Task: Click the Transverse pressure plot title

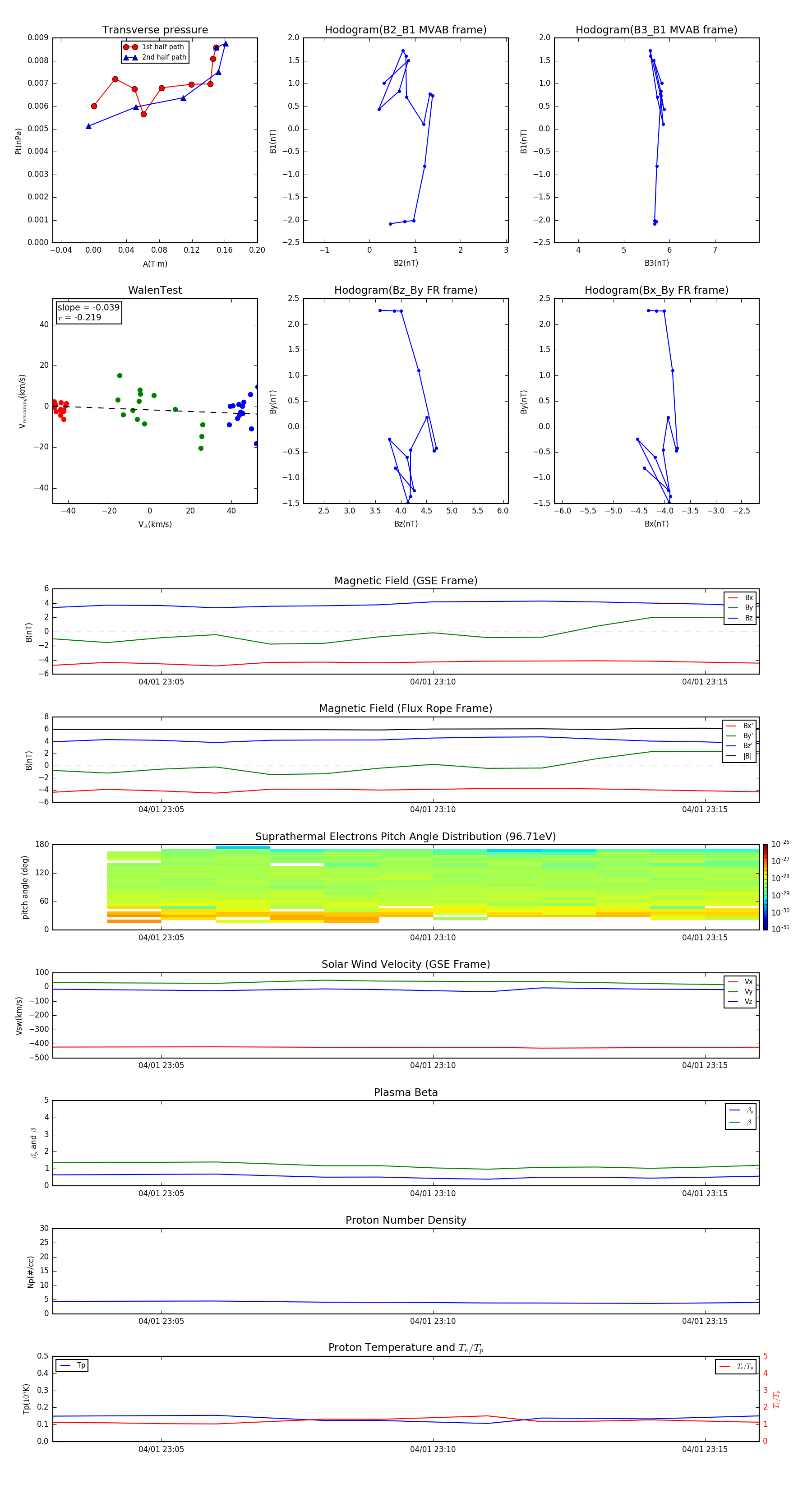Action: (x=155, y=30)
